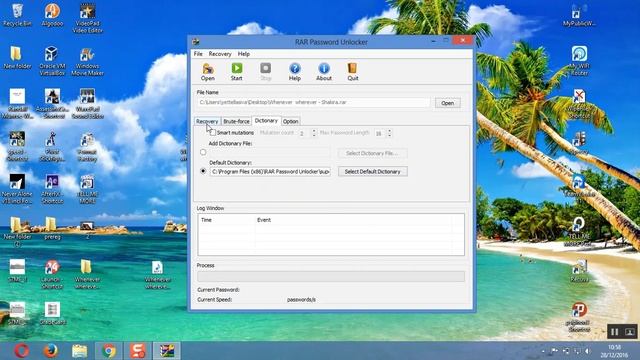The width and height of the screenshot is (640, 360).
Task: Open the Recovery menu in the menu bar
Action: pos(220,54)
